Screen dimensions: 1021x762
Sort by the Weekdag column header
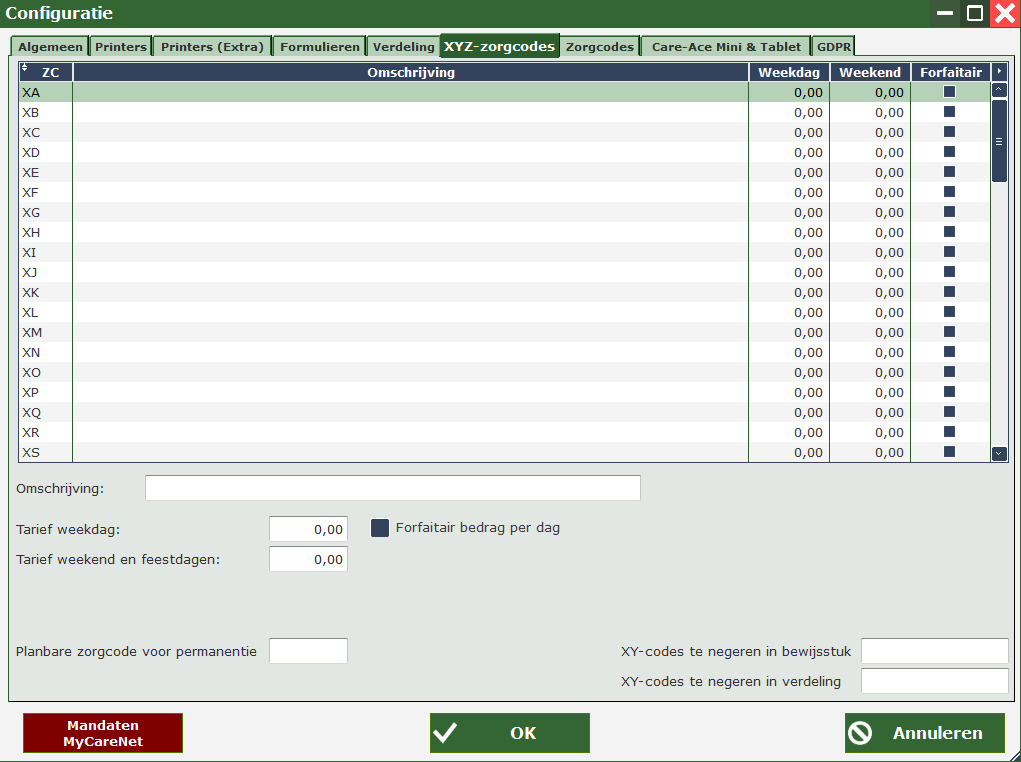coord(788,72)
